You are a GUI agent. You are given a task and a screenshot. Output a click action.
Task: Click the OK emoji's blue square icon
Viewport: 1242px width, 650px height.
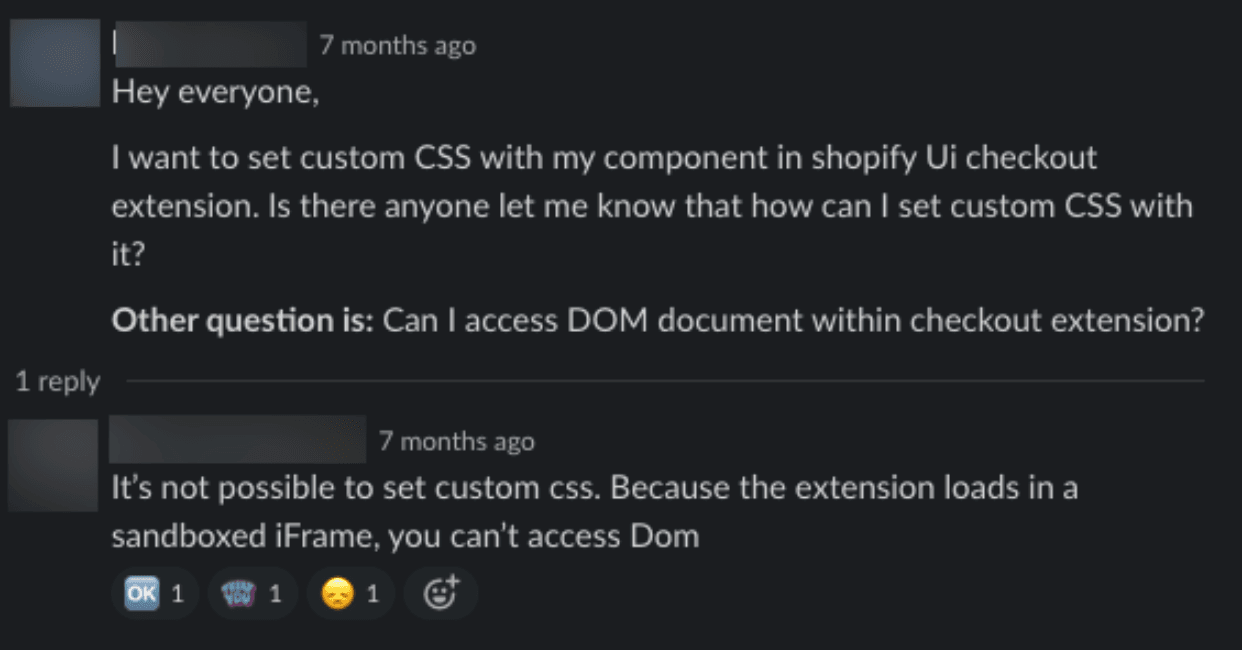point(142,592)
